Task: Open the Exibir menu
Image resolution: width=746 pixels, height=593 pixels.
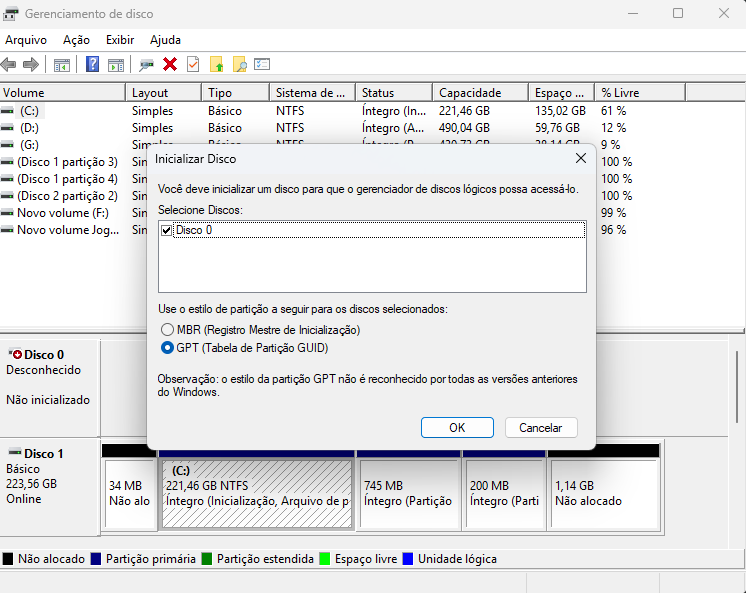Action: point(120,40)
